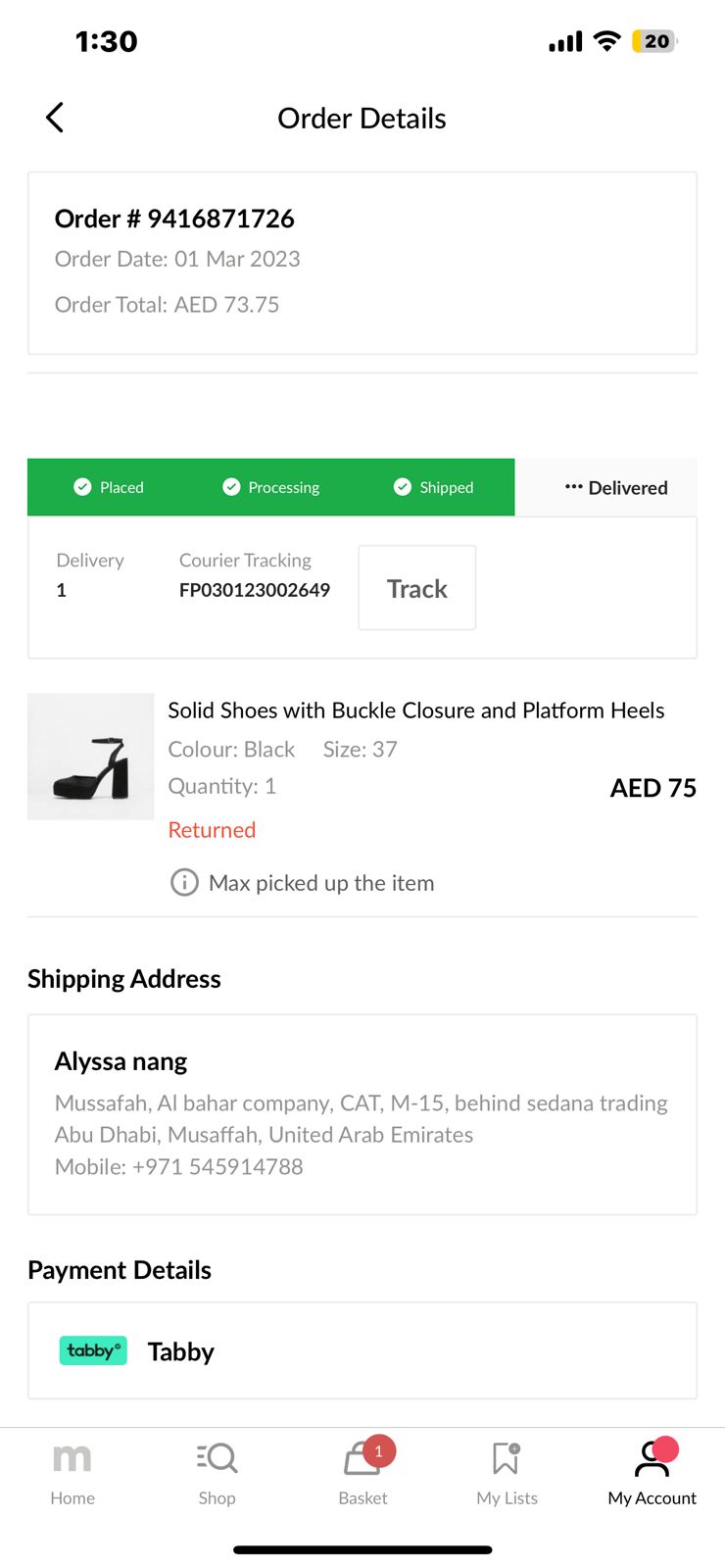725x1568 pixels.
Task: Select the Delivered status step
Action: click(616, 488)
